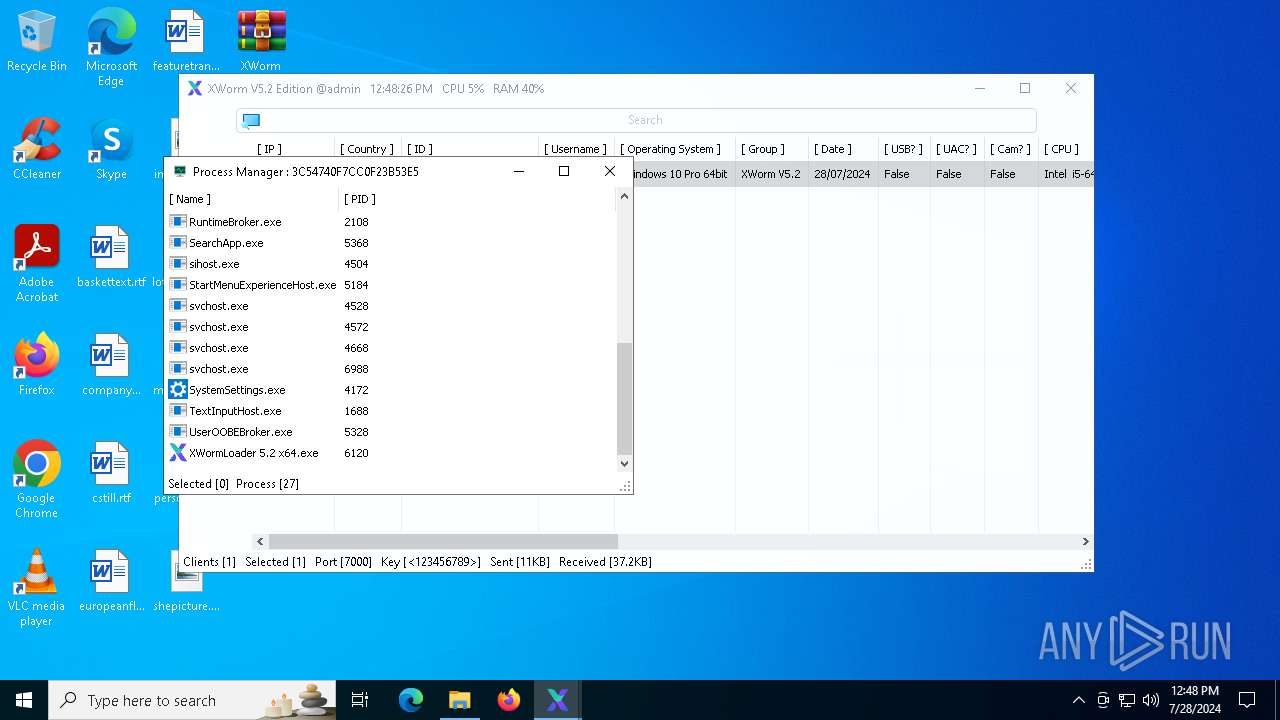The width and height of the screenshot is (1280, 720).
Task: Open the featuretran Word document icon
Action: [x=186, y=41]
